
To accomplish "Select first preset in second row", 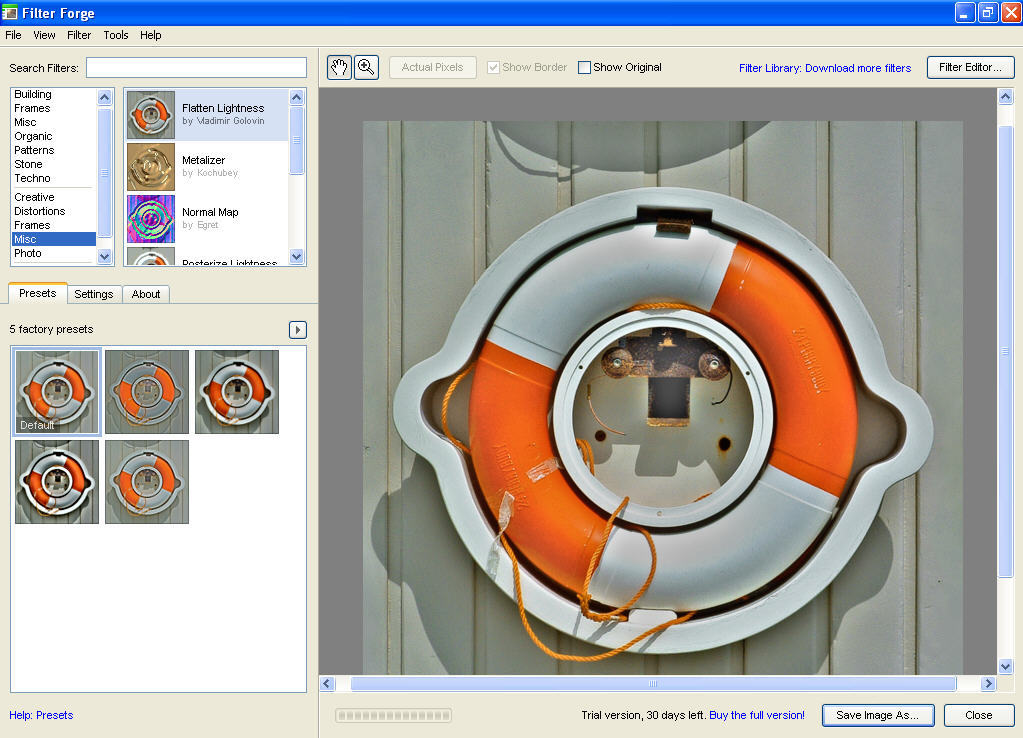I will (x=57, y=482).
